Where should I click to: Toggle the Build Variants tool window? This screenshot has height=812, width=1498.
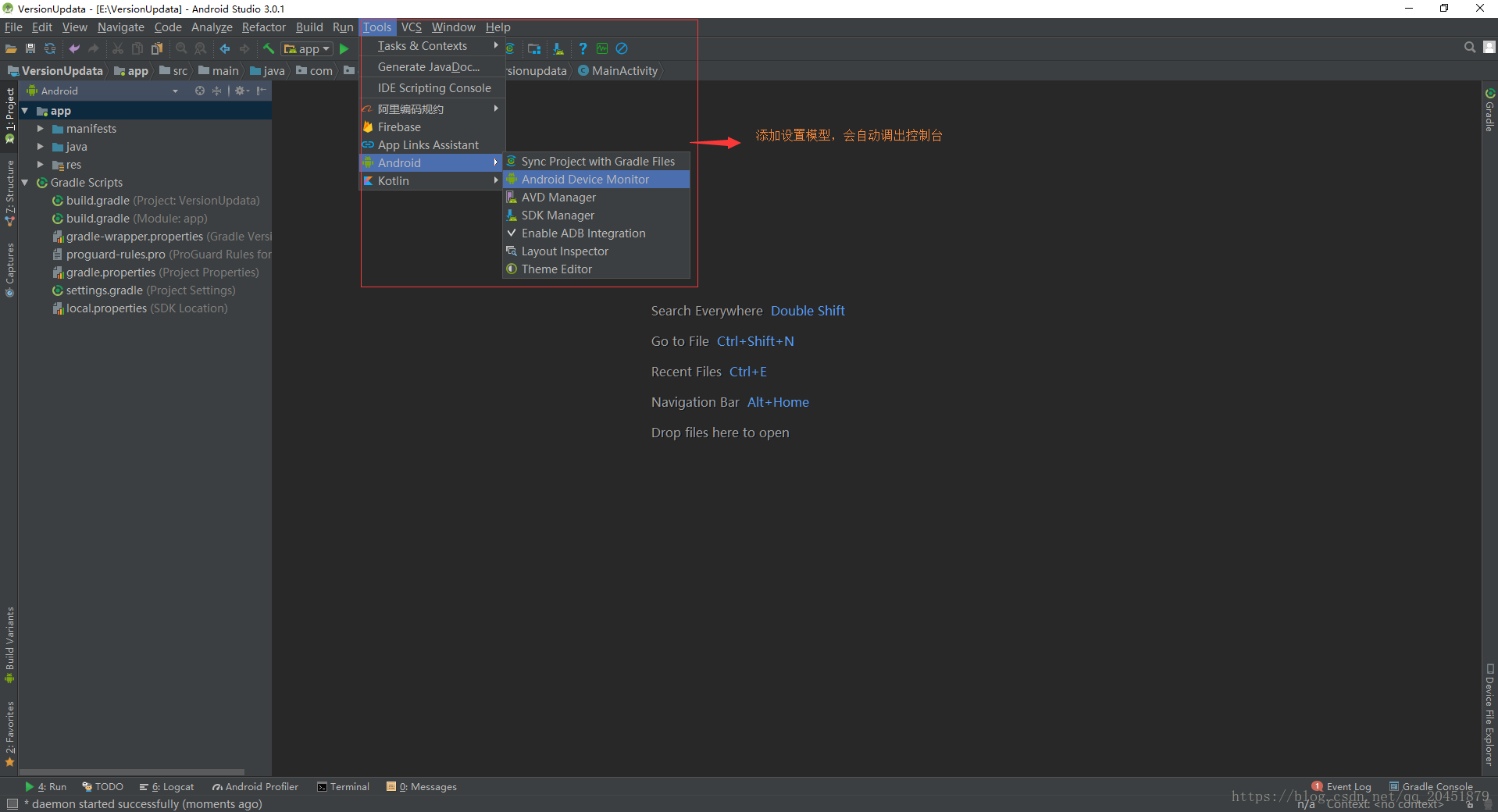[9, 645]
